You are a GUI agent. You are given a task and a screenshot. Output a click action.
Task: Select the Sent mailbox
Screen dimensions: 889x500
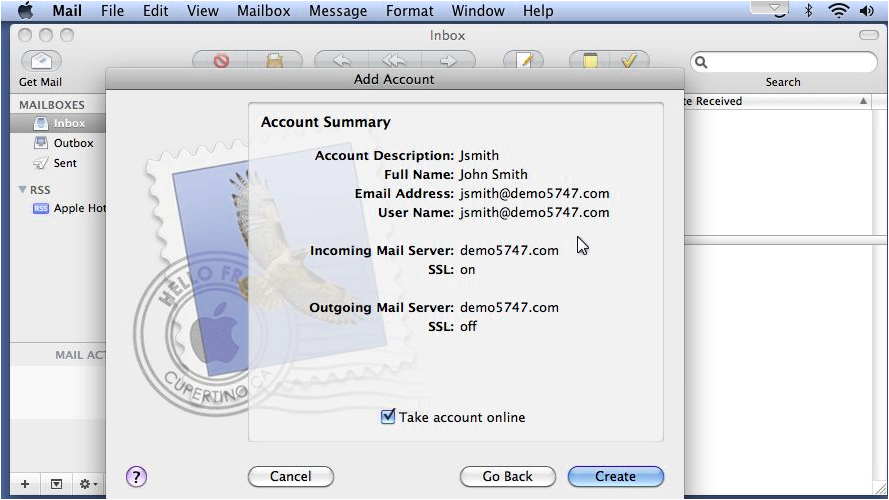pos(57,163)
